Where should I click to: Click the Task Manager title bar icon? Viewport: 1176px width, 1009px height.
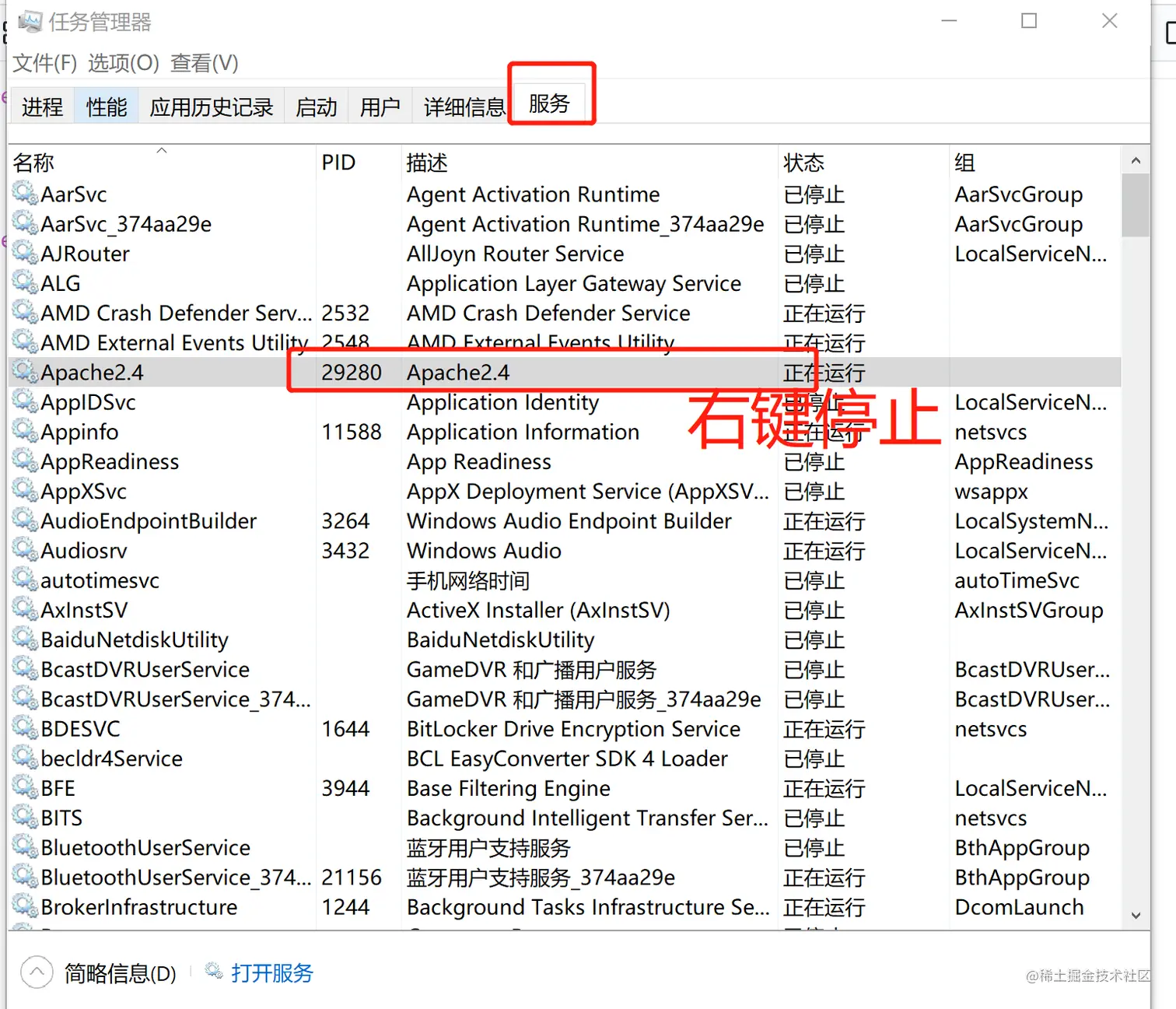tap(30, 21)
